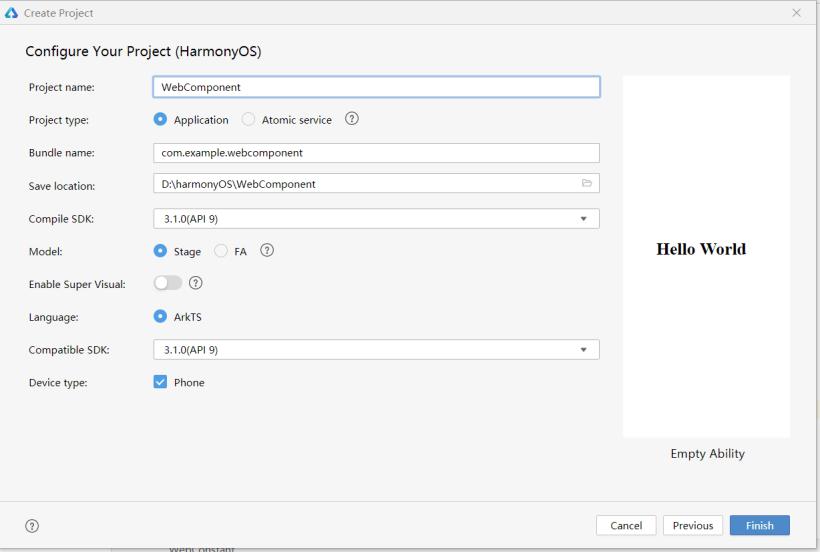Open the Compile SDK dropdown
Image resolution: width=820 pixels, height=552 pixels.
click(376, 218)
